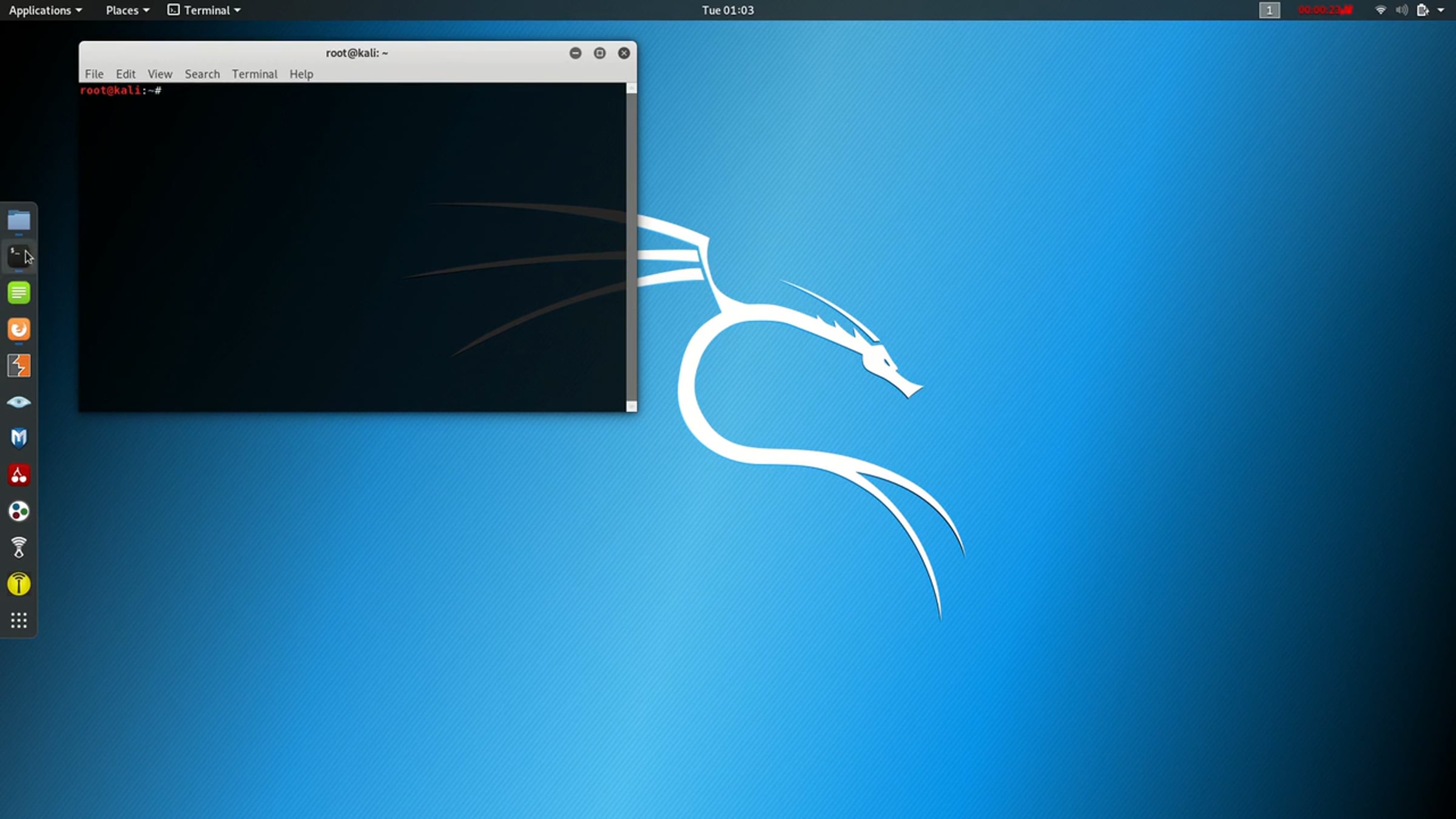Launch the red cherry icon app
The width and height of the screenshot is (1456, 819).
pyautogui.click(x=19, y=475)
